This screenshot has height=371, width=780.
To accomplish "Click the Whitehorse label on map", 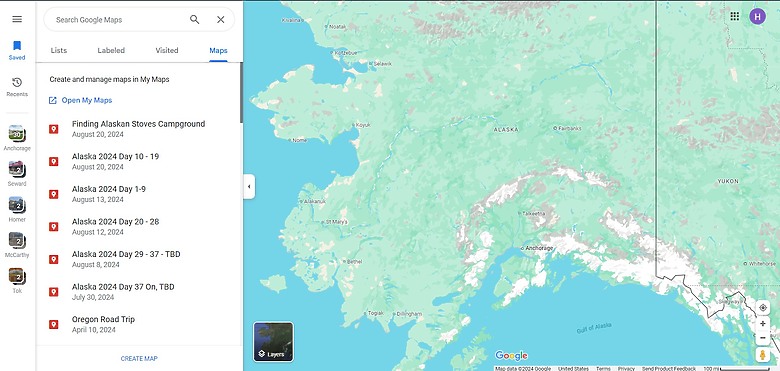I will point(762,264).
